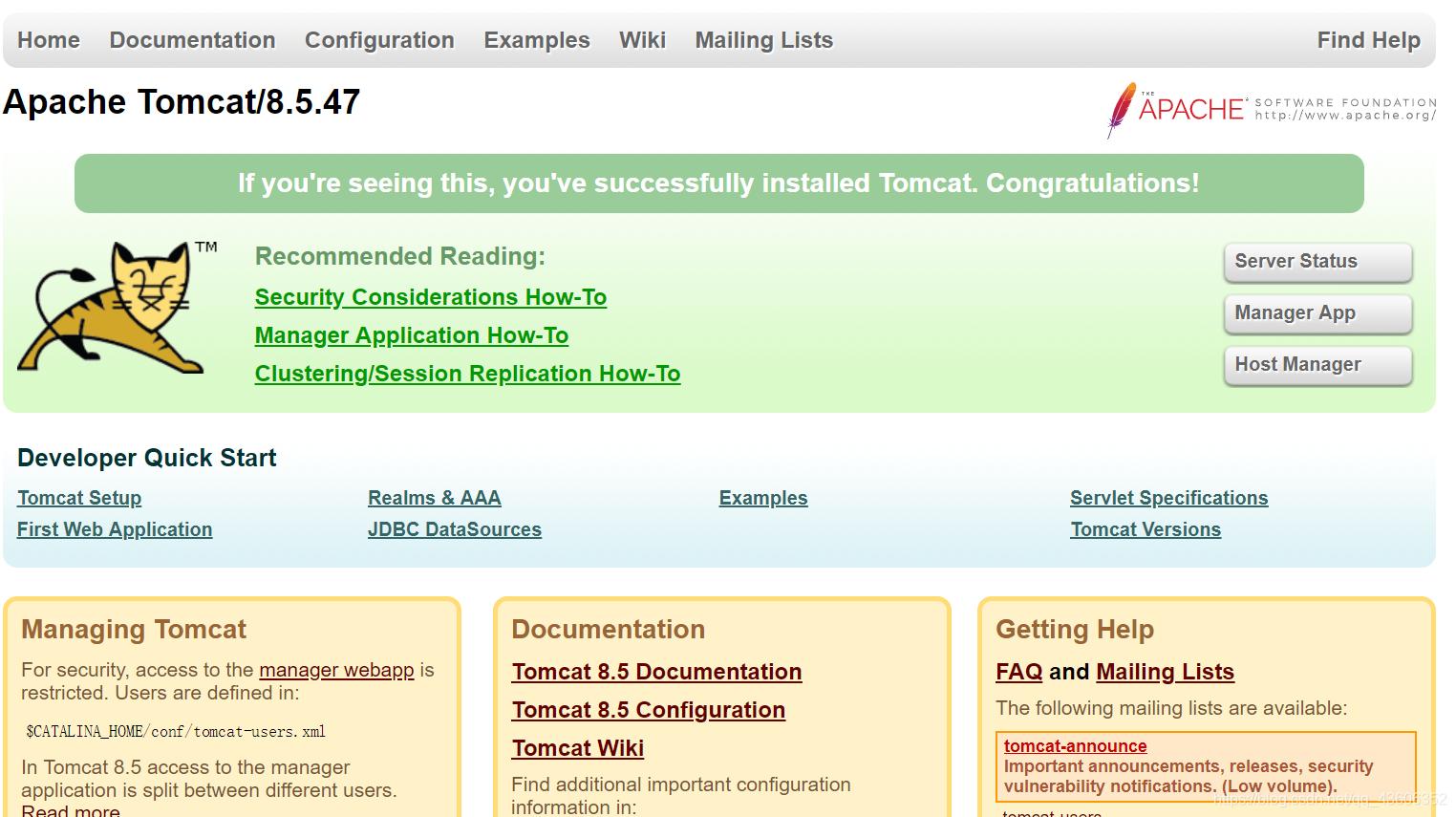Open Clustering/Session Replication How-To link
The image size is (1456, 817).
(468, 374)
